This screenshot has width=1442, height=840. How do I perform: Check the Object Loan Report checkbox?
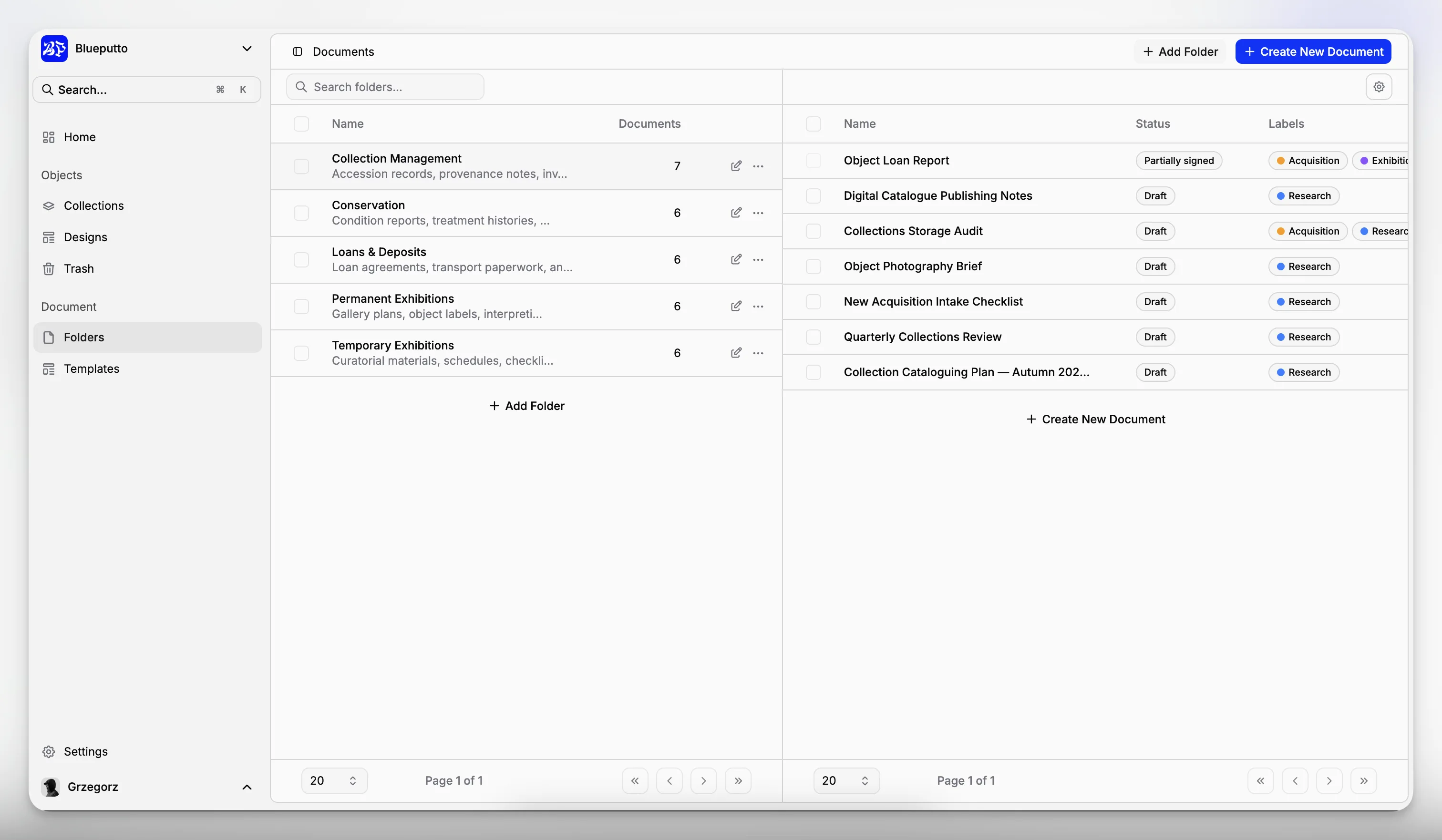point(813,161)
